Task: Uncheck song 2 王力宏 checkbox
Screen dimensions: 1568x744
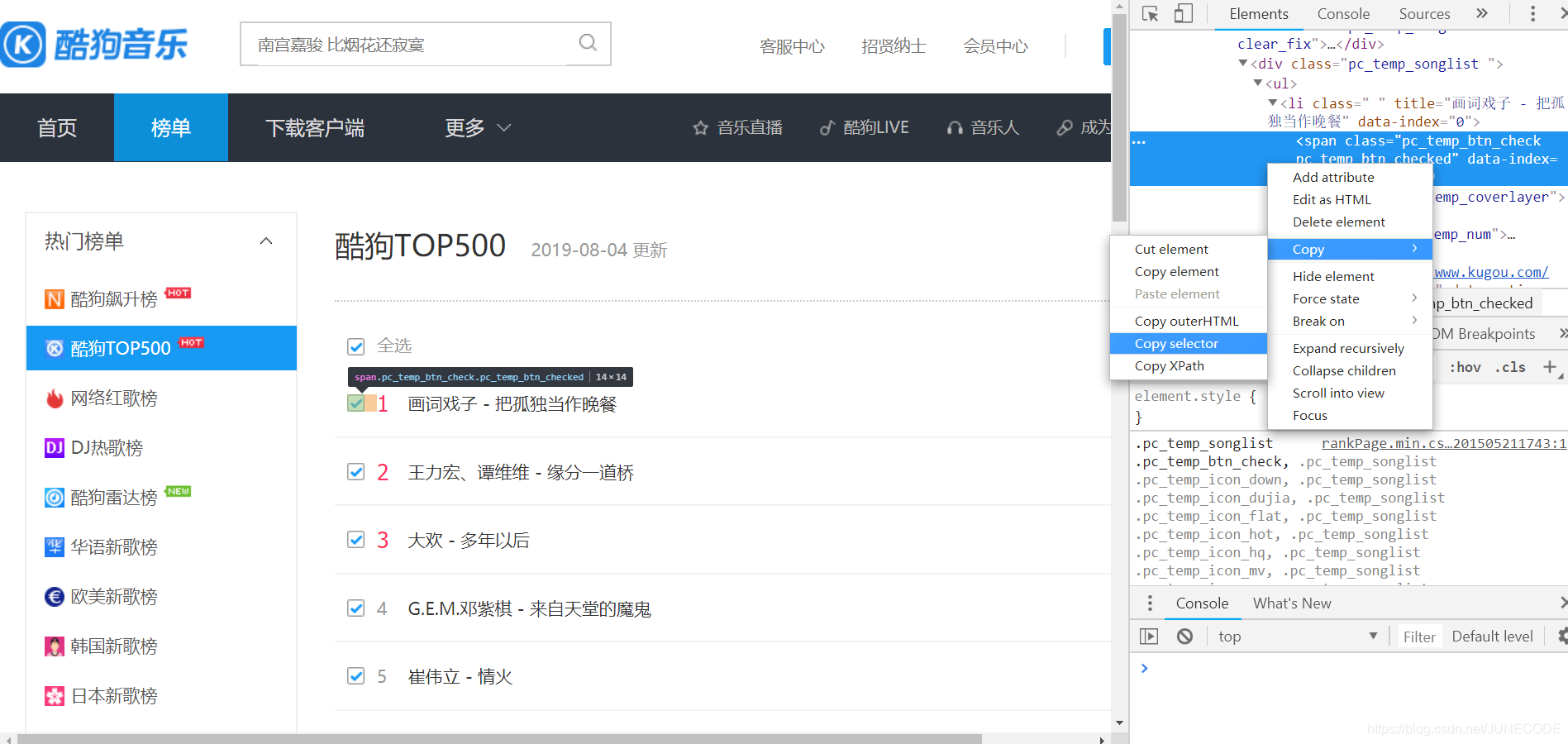Action: click(356, 472)
